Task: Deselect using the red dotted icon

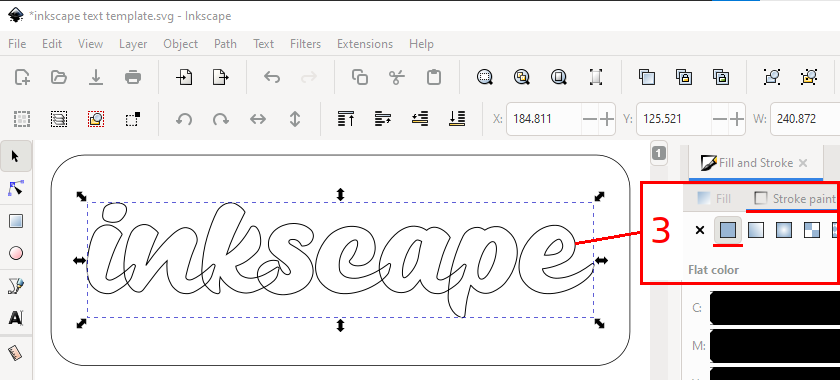Action: pos(96,118)
